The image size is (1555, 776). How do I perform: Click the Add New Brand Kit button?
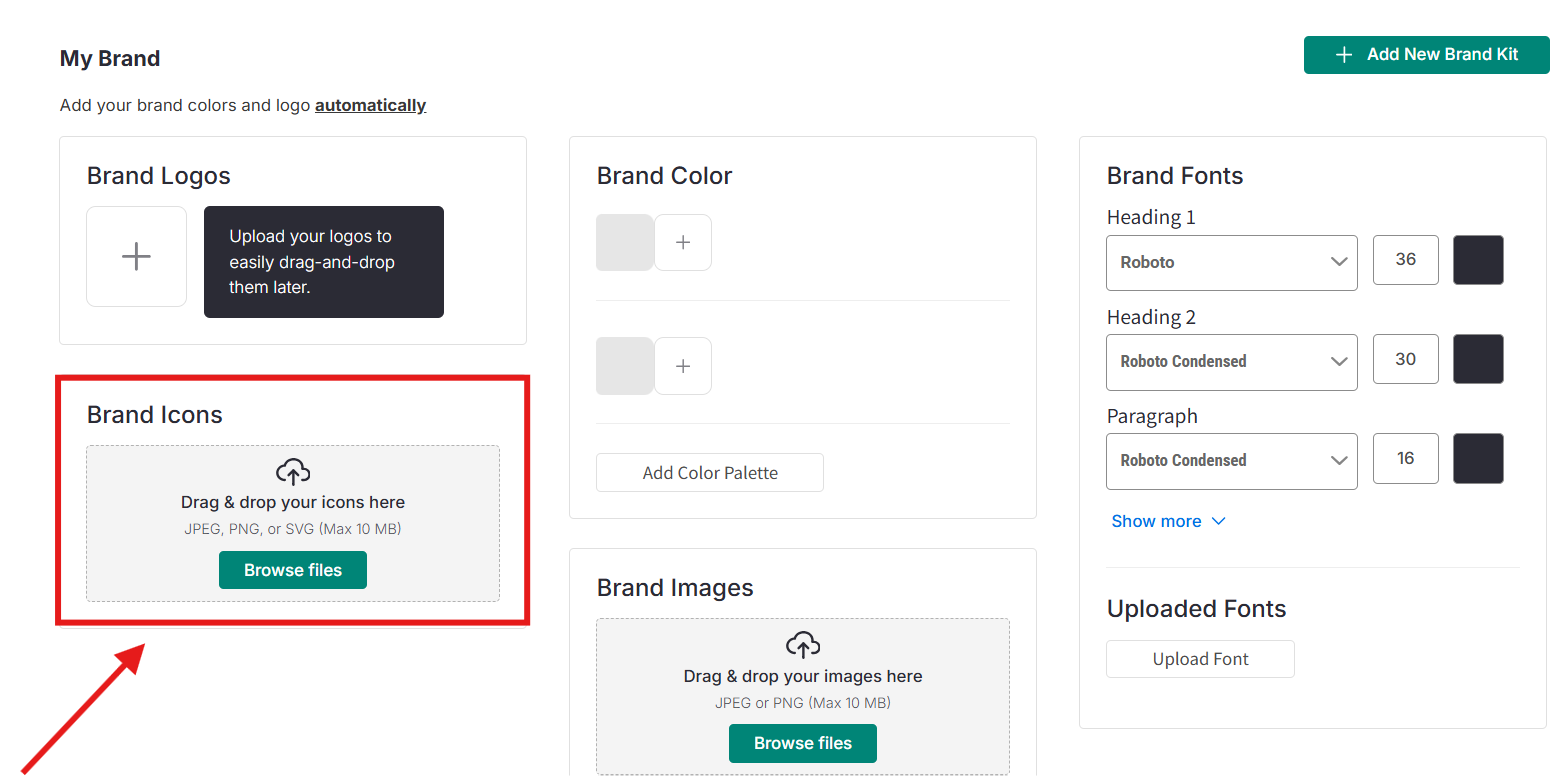click(1426, 55)
